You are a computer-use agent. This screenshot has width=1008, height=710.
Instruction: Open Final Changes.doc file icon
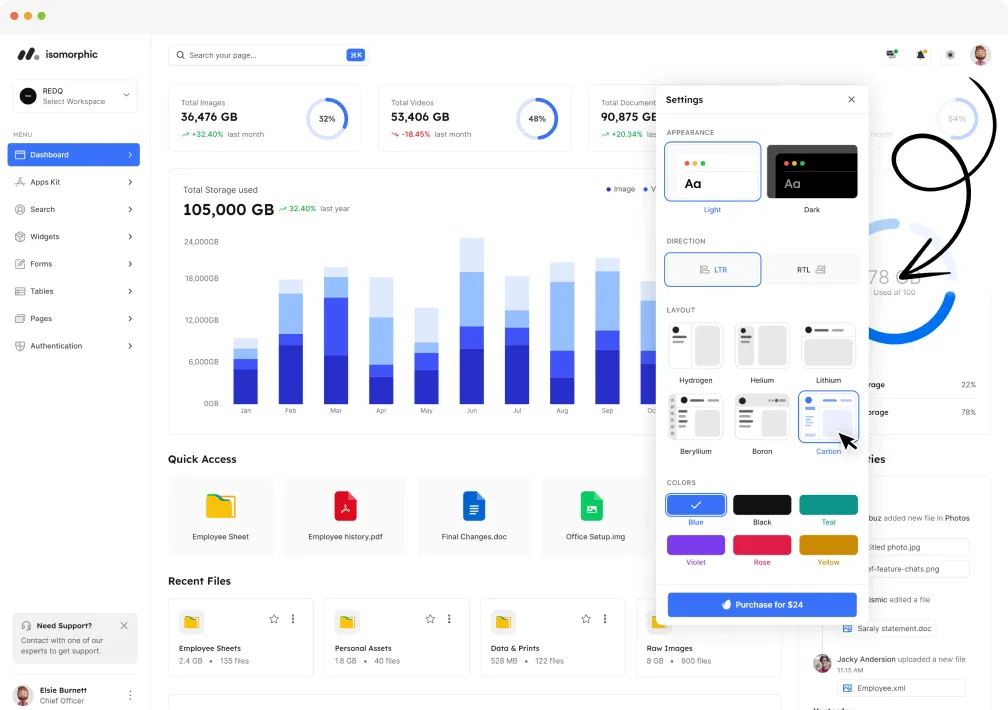pos(474,505)
